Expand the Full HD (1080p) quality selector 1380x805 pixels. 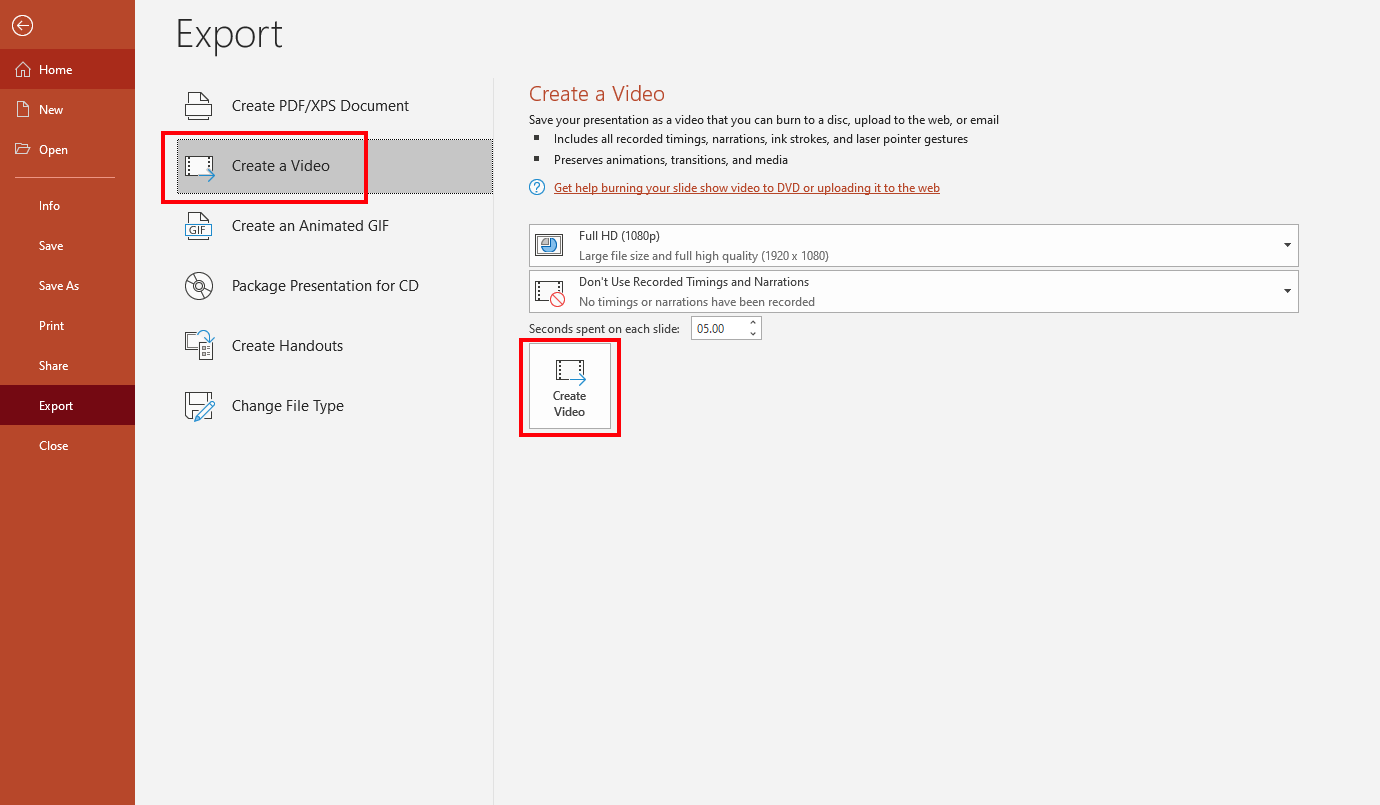tap(1288, 244)
